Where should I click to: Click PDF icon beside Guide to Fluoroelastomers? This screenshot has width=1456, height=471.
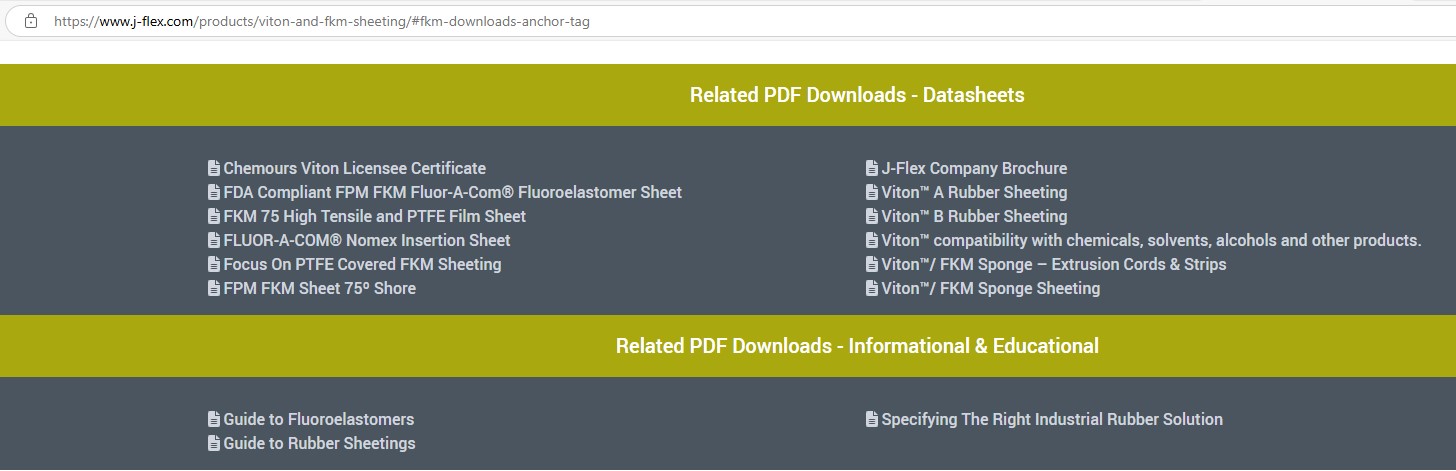point(214,419)
